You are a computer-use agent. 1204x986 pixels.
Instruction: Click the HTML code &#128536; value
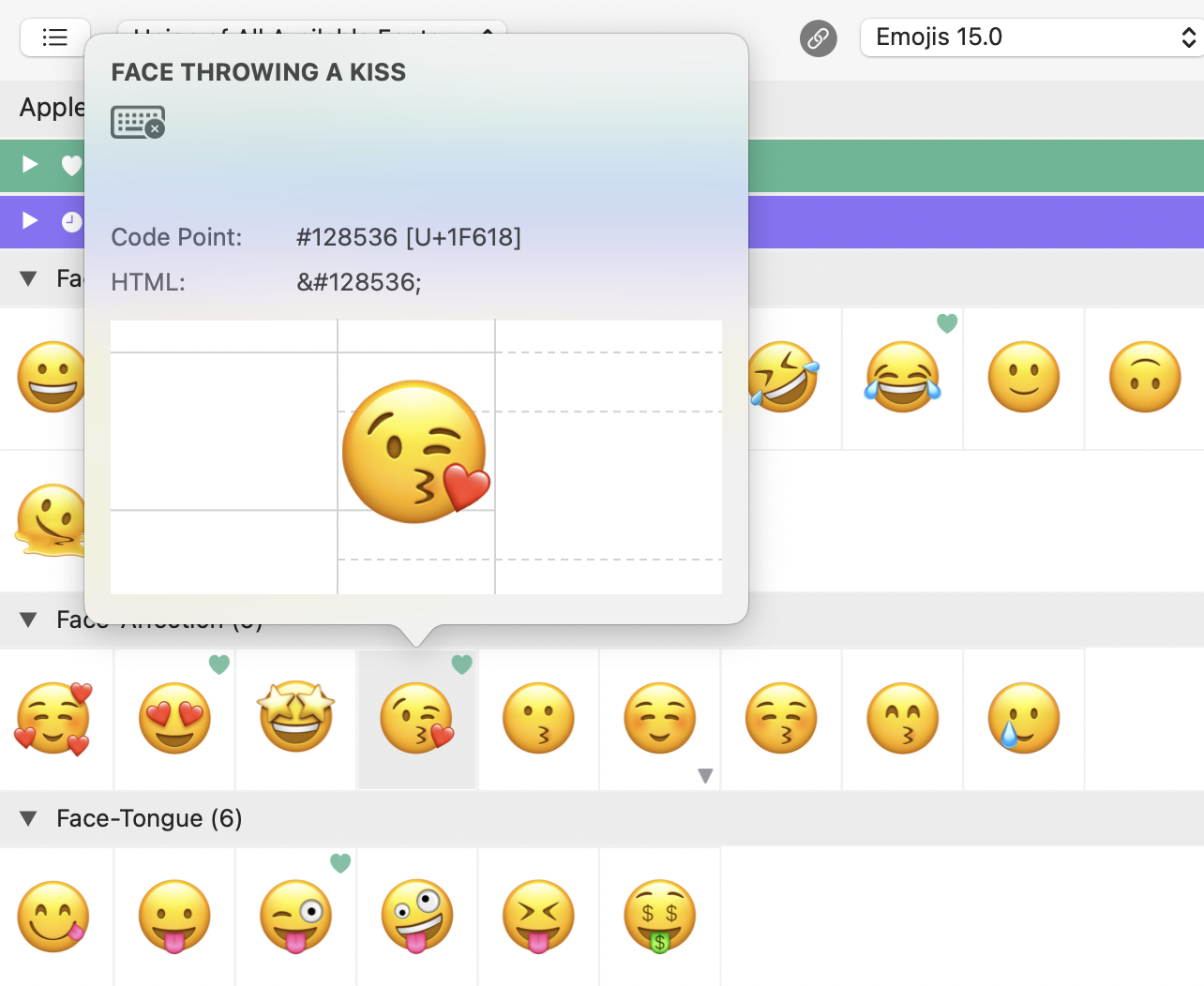pyautogui.click(x=359, y=282)
